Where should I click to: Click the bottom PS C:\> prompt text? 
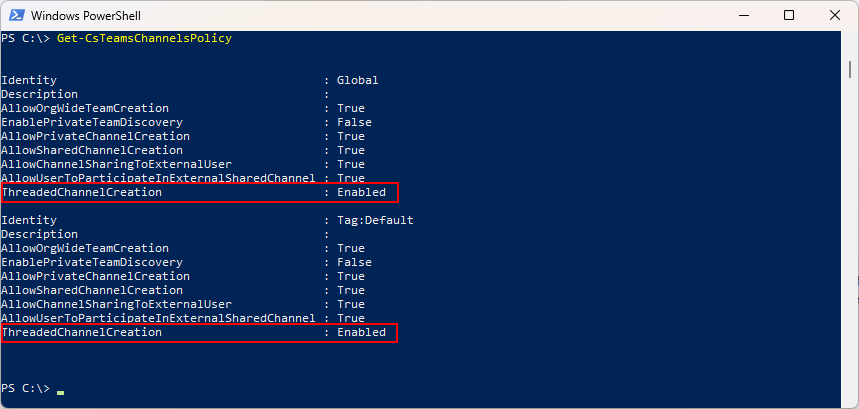point(25,388)
